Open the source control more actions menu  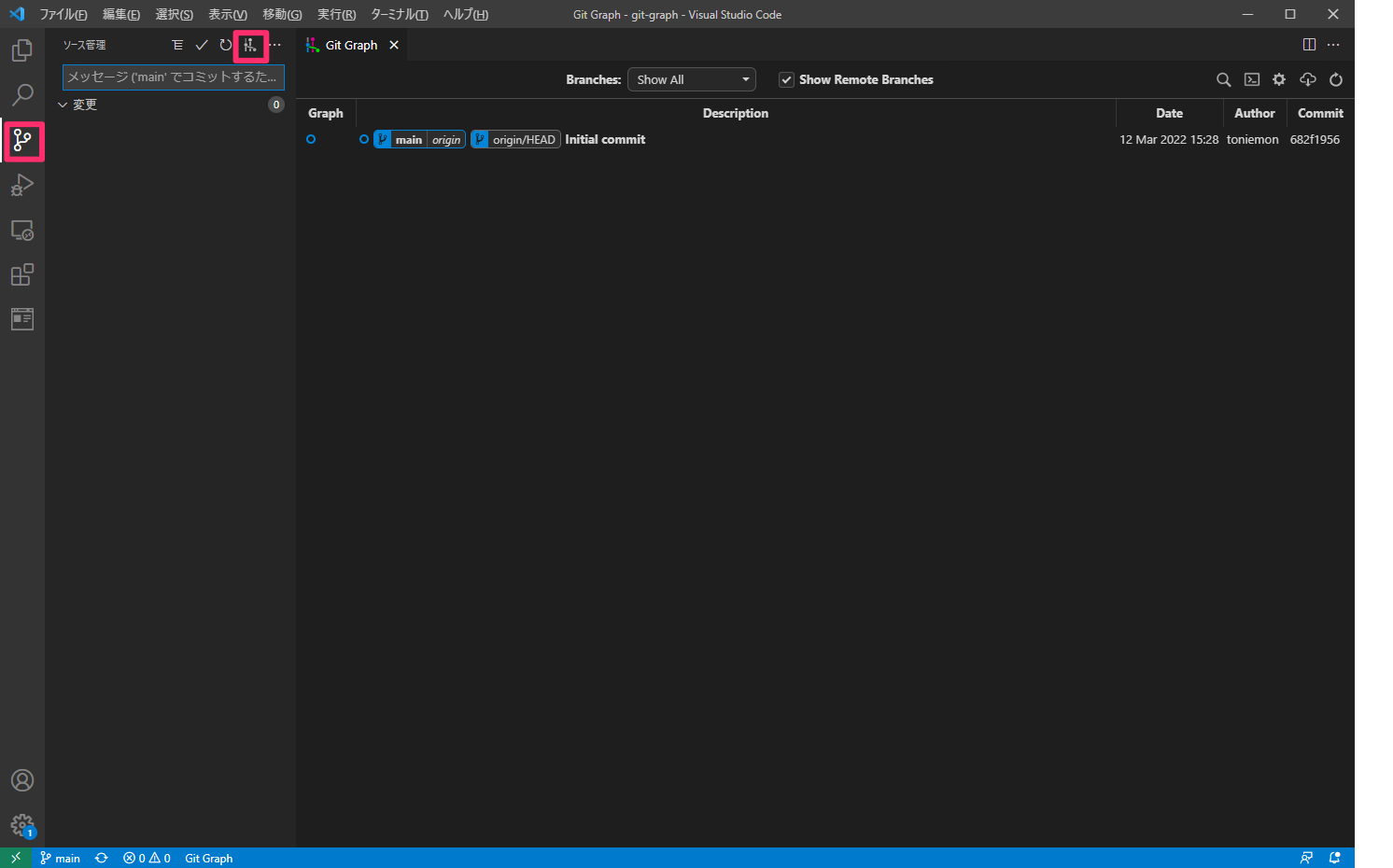[x=274, y=44]
